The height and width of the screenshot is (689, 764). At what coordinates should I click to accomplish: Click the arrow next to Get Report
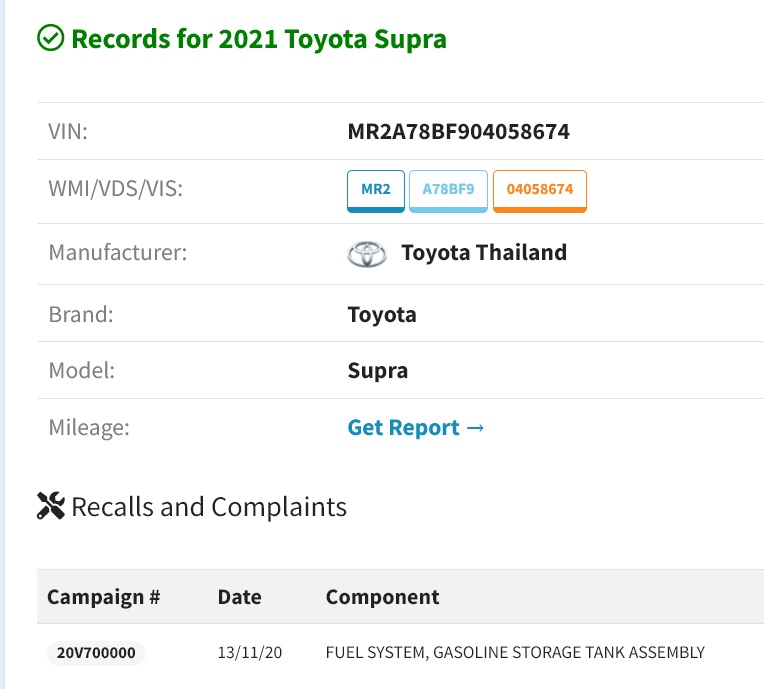pyautogui.click(x=475, y=428)
